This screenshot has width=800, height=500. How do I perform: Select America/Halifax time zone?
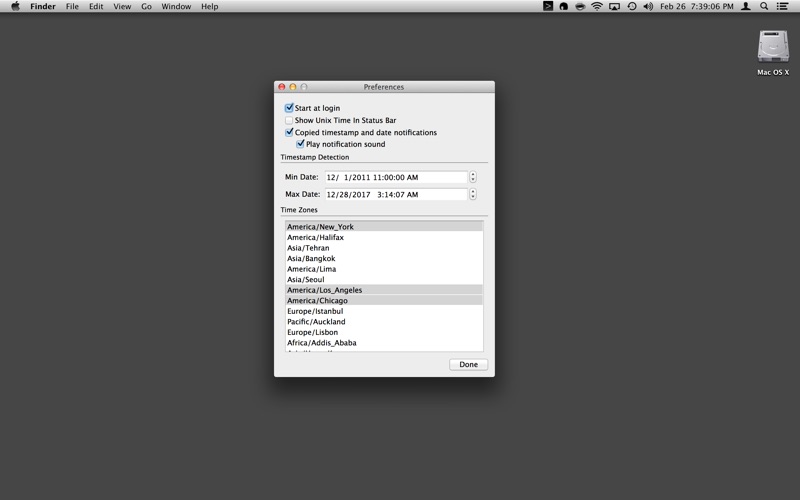click(x=384, y=237)
